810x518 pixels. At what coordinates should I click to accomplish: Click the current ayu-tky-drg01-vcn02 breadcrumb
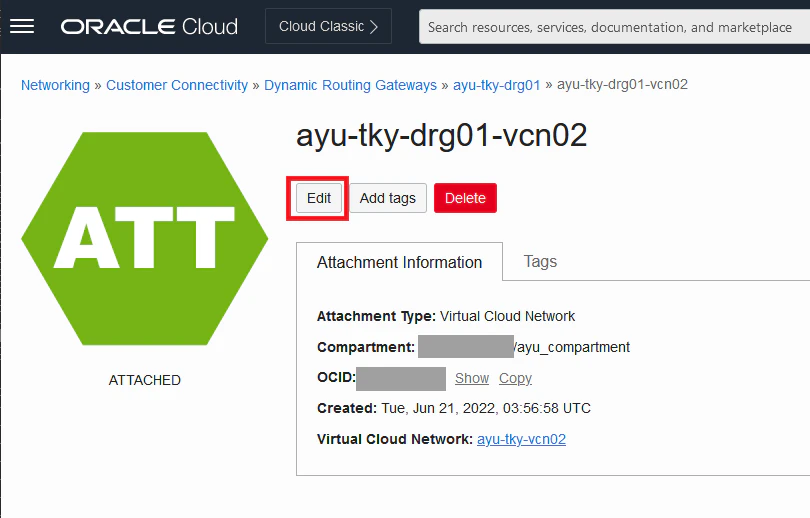point(622,85)
